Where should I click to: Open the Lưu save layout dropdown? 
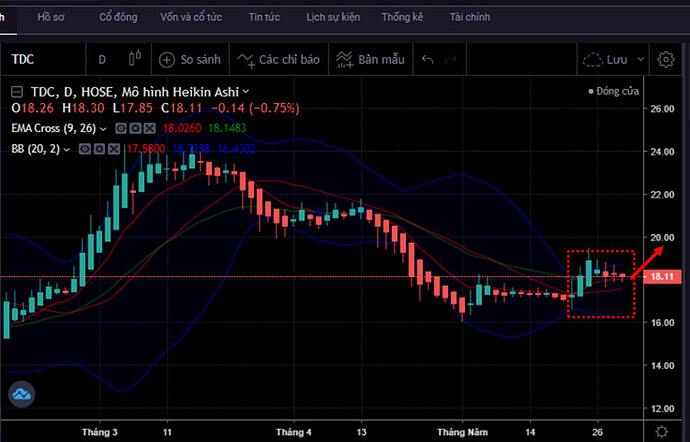tap(611, 60)
